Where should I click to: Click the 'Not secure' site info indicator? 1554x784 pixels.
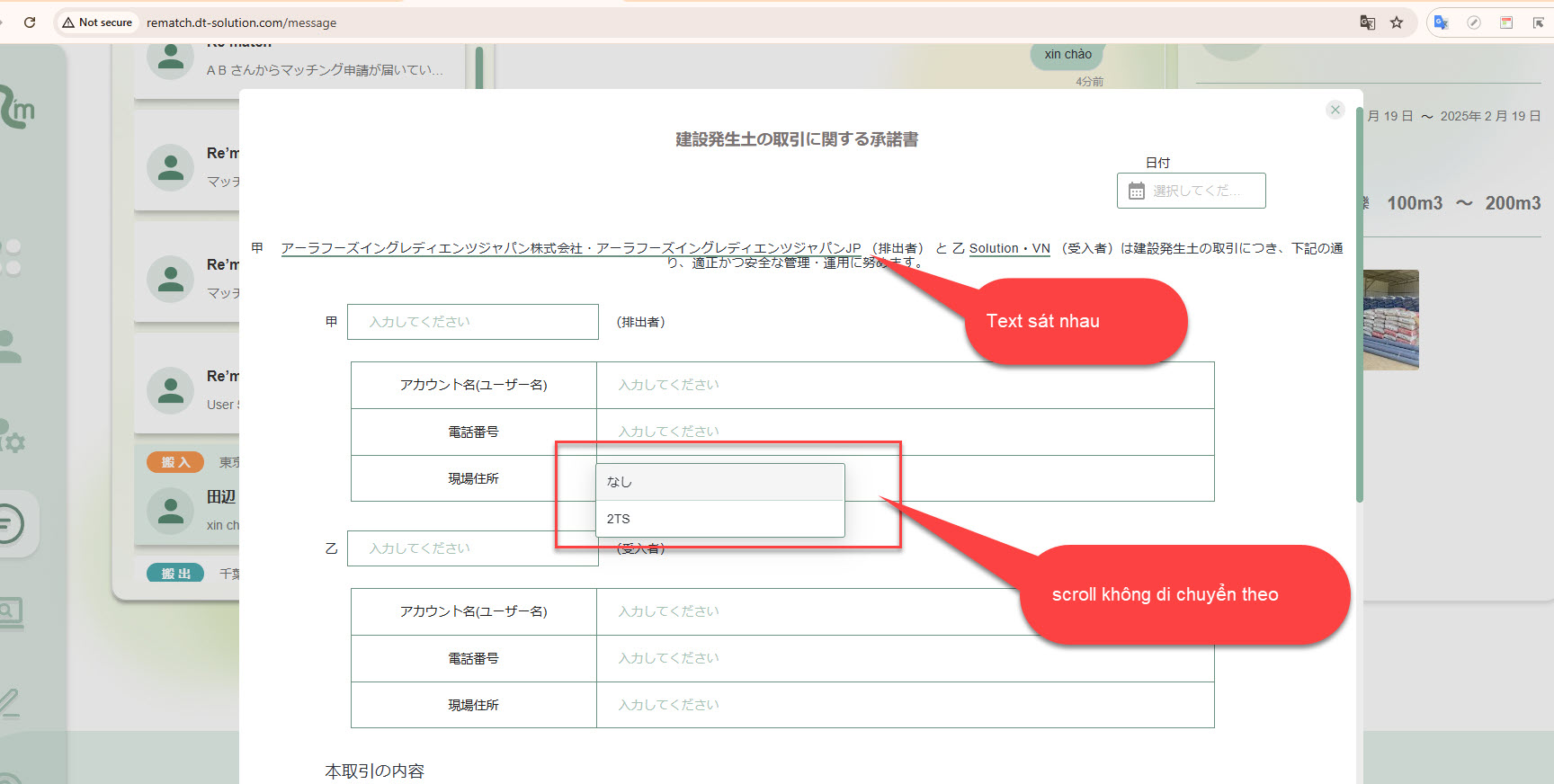(97, 22)
